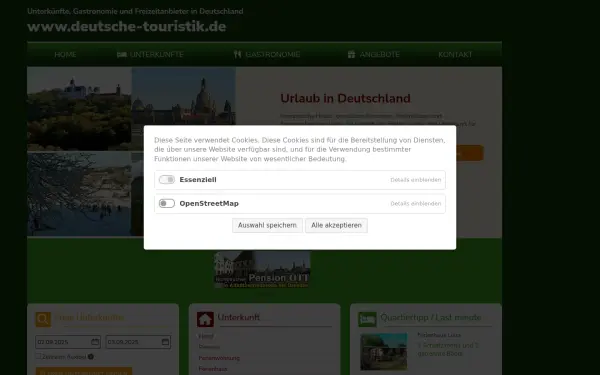
Task: Open the Ferienwohnung link in Unterkunft list
Action: pyautogui.click(x=219, y=358)
